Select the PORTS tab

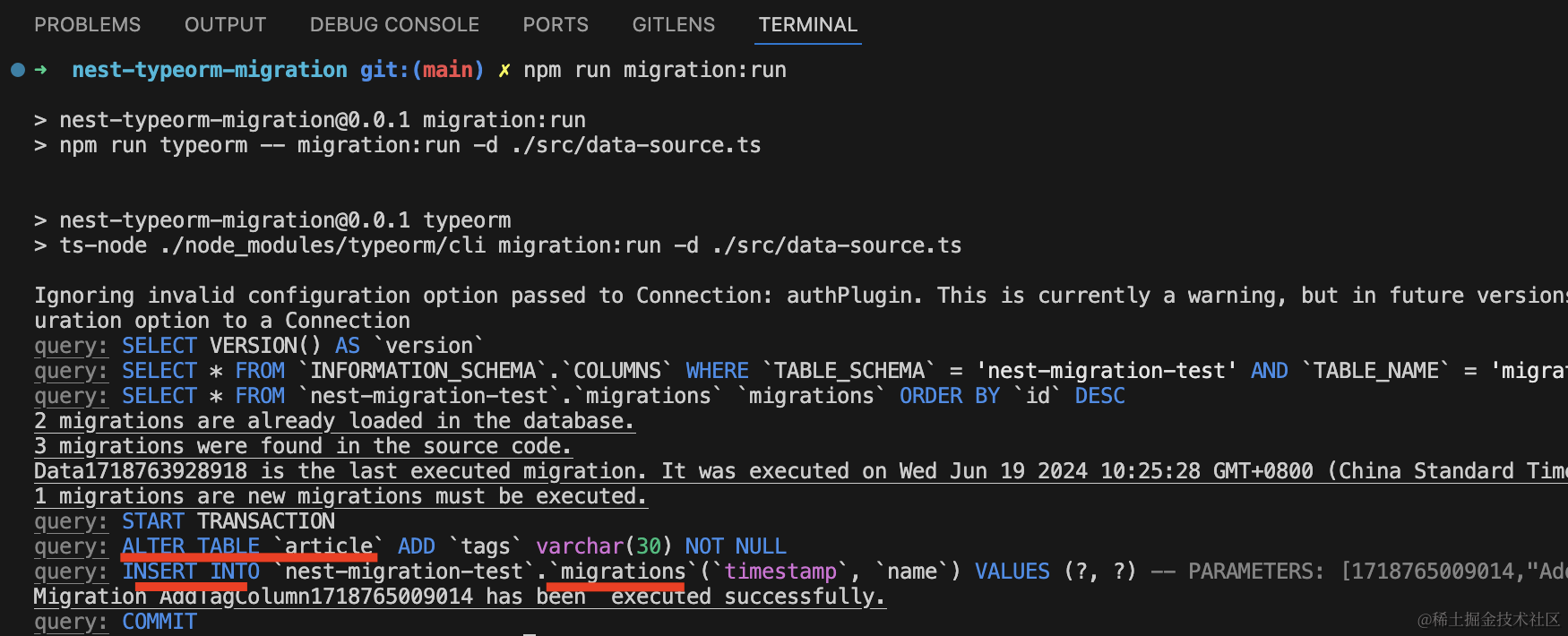tap(556, 25)
